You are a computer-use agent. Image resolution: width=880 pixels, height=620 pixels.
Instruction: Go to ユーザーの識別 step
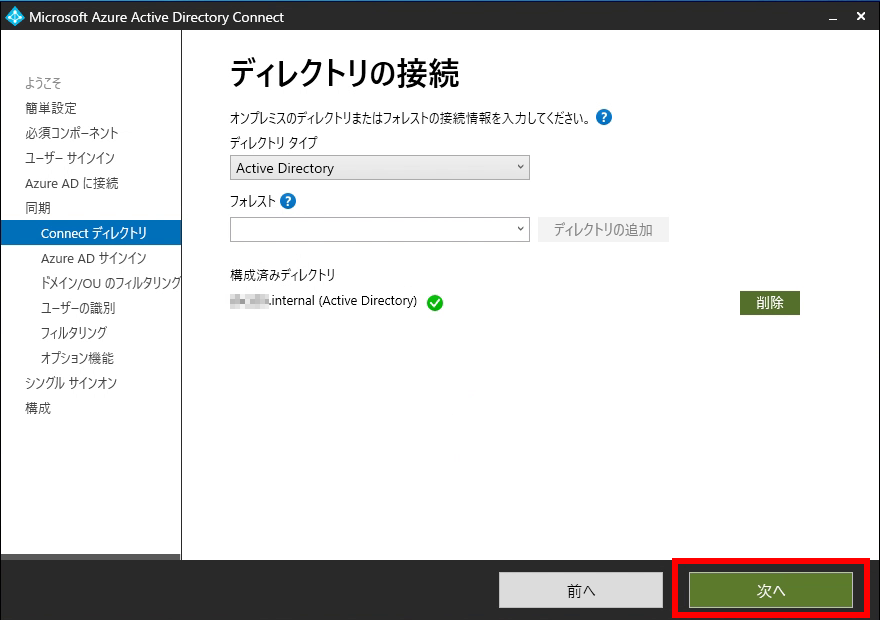pos(78,308)
